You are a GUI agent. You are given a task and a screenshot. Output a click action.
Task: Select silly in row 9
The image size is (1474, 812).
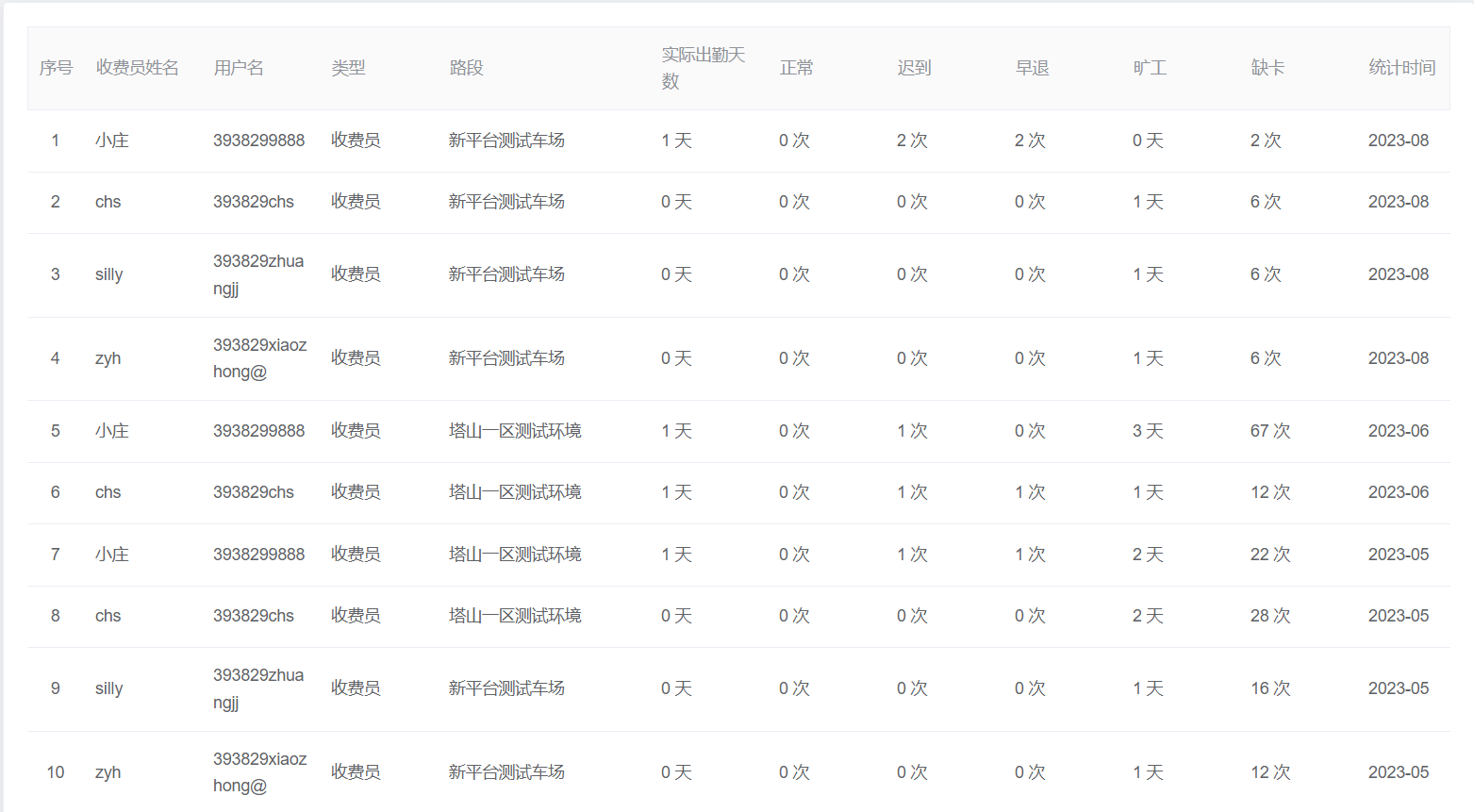(x=109, y=688)
